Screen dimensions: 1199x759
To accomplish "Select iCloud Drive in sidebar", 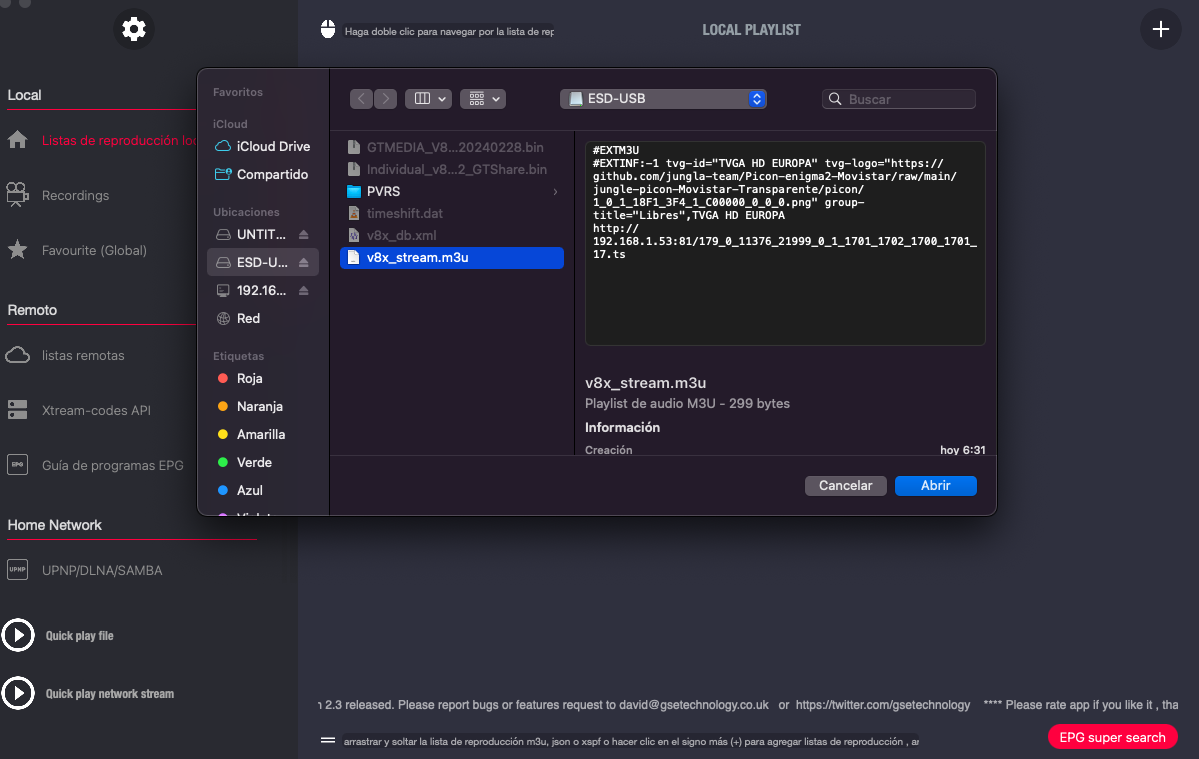I will (x=272, y=146).
